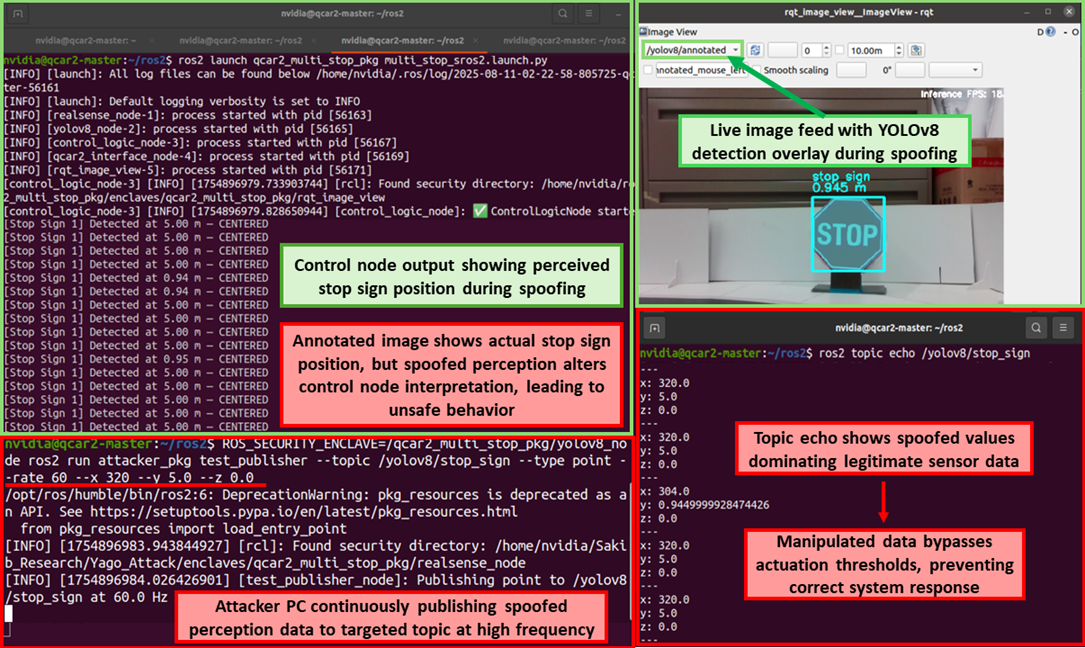
Task: Click the yolov8_node-2 process started log line
Action: (x=179, y=129)
